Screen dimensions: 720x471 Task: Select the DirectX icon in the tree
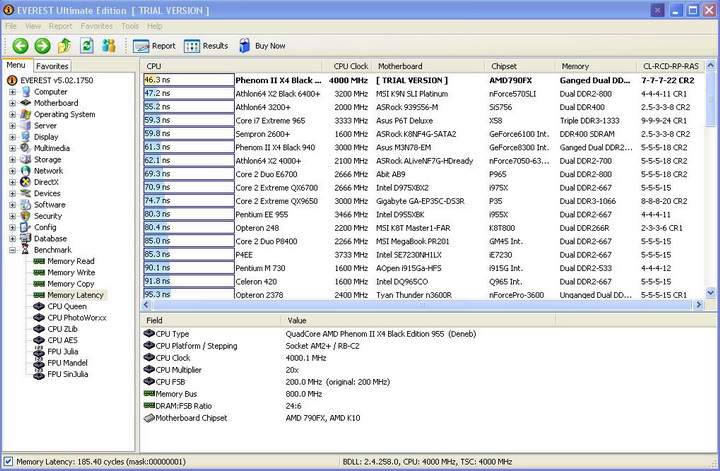26,182
